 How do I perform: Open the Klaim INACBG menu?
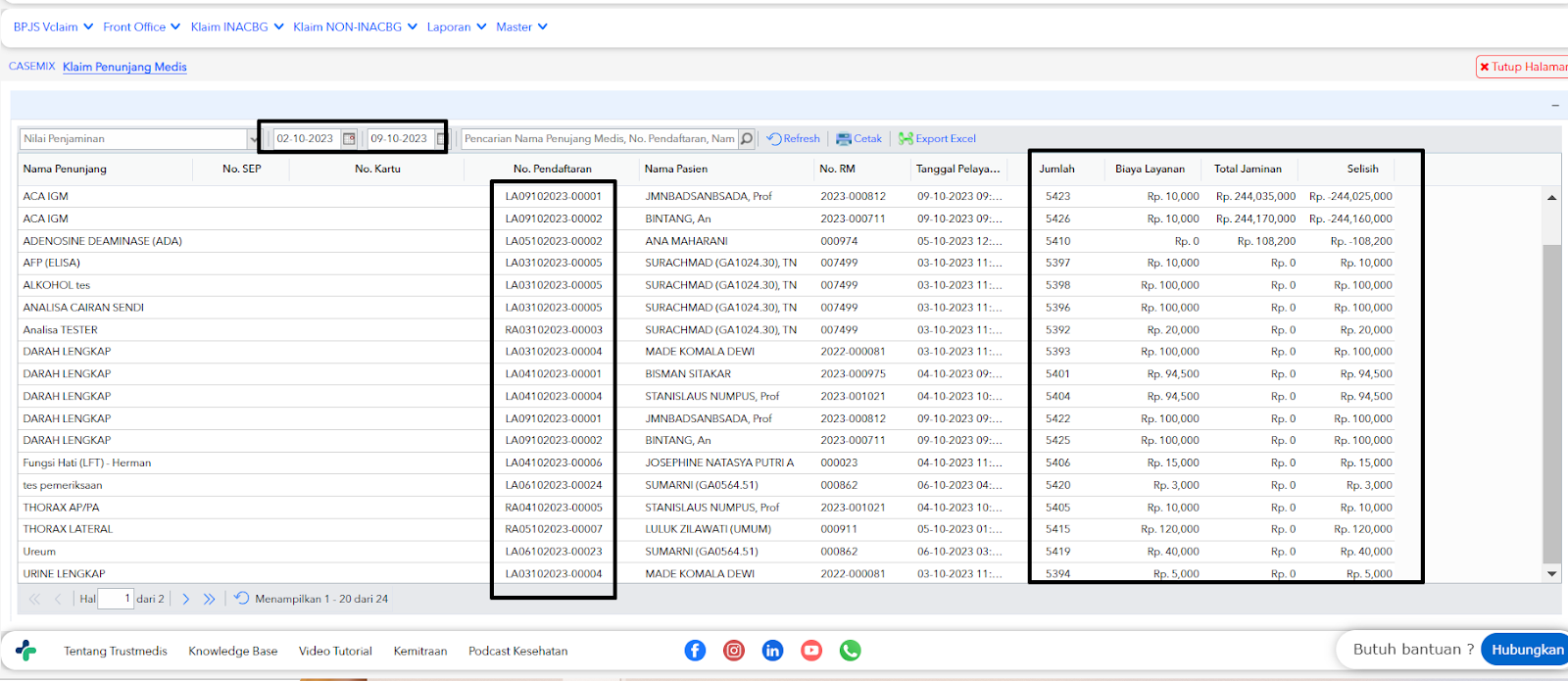[x=237, y=27]
